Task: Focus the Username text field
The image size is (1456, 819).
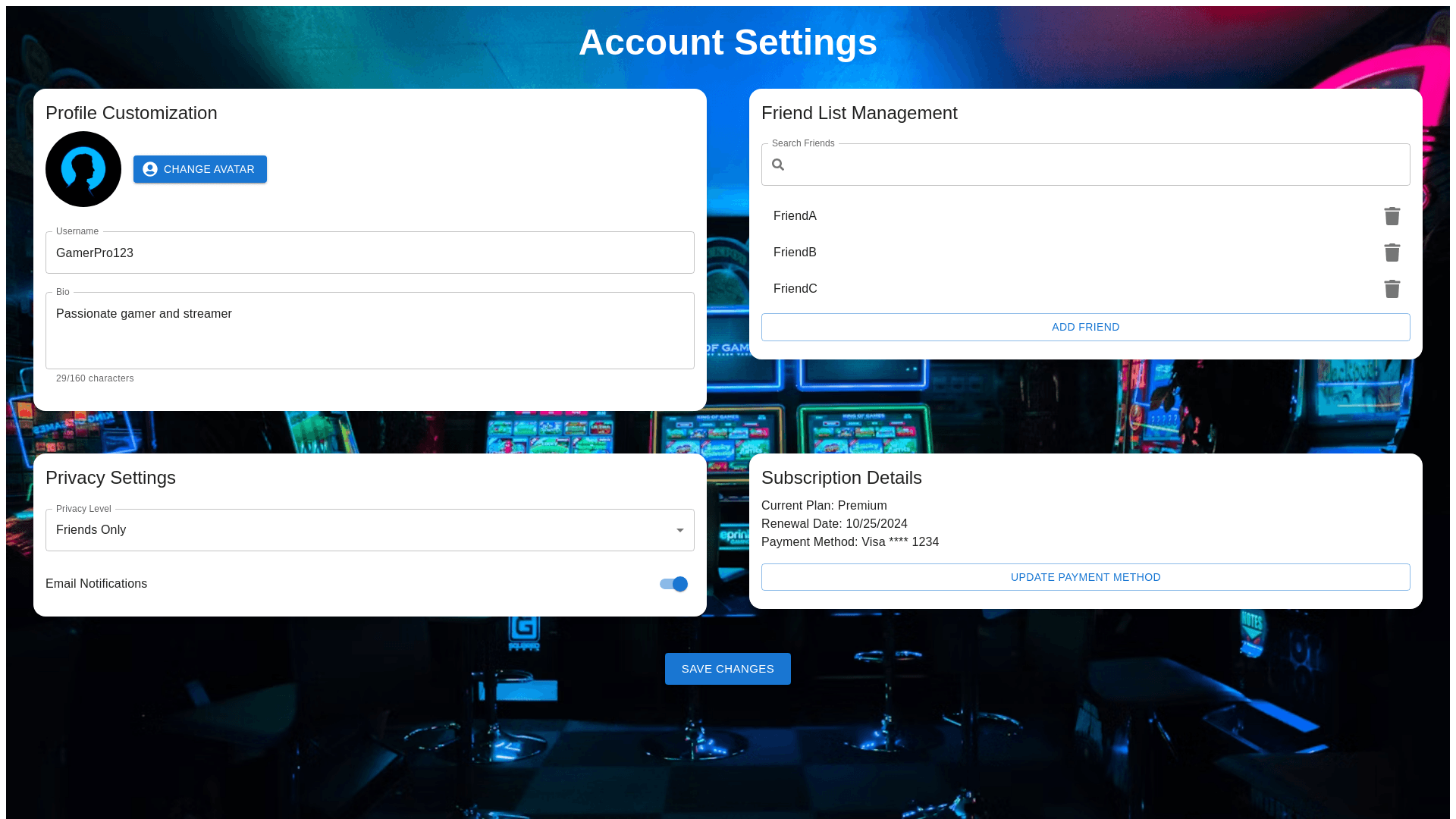Action: (x=370, y=253)
